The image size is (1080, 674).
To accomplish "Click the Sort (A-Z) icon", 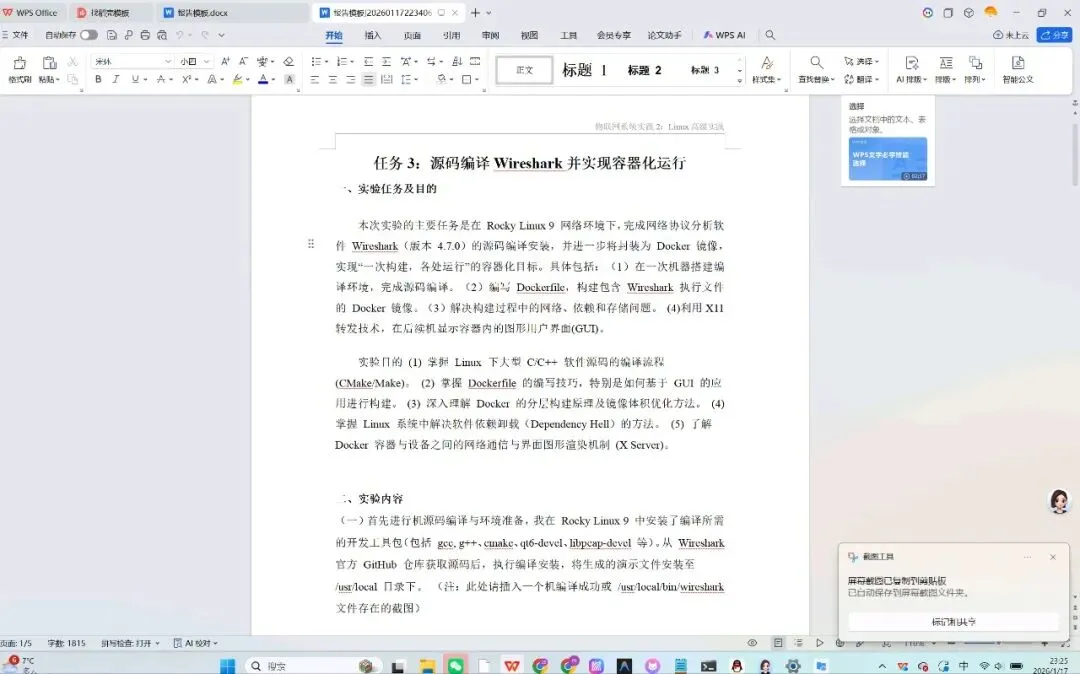I will (x=457, y=61).
